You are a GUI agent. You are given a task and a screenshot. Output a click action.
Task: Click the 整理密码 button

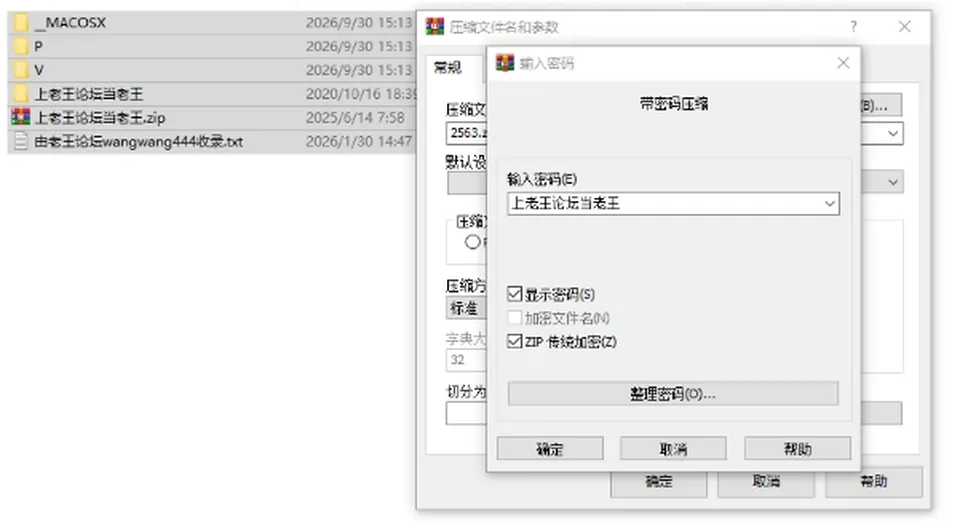point(673,394)
